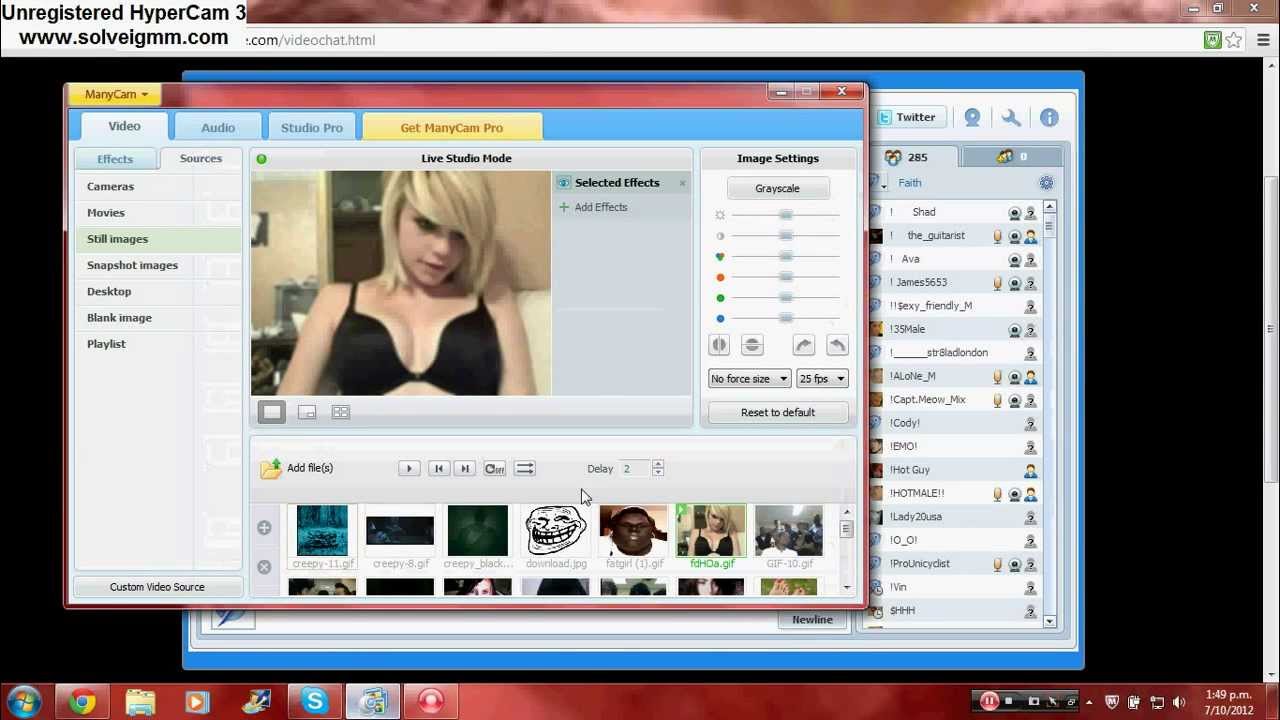The width and height of the screenshot is (1280, 720).
Task: Click the plus icon beside the thumbnails
Action: point(264,528)
